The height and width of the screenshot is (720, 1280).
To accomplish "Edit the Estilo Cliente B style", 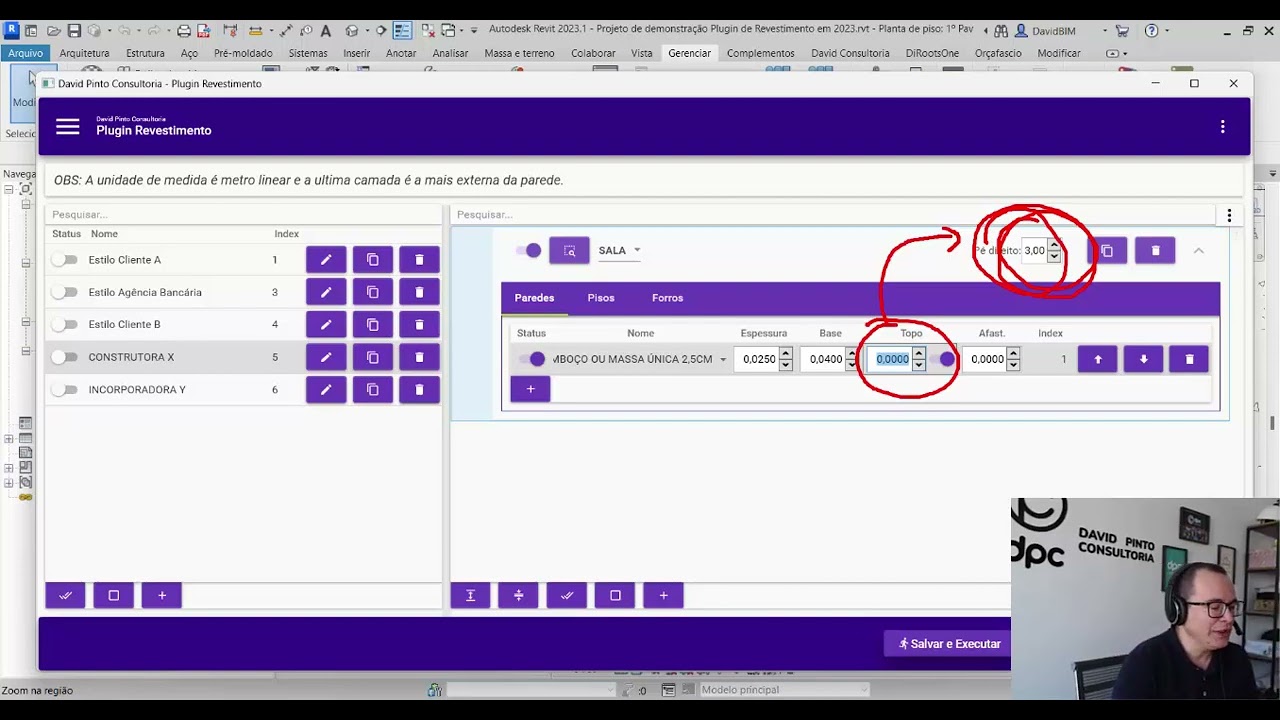I will pyautogui.click(x=326, y=325).
